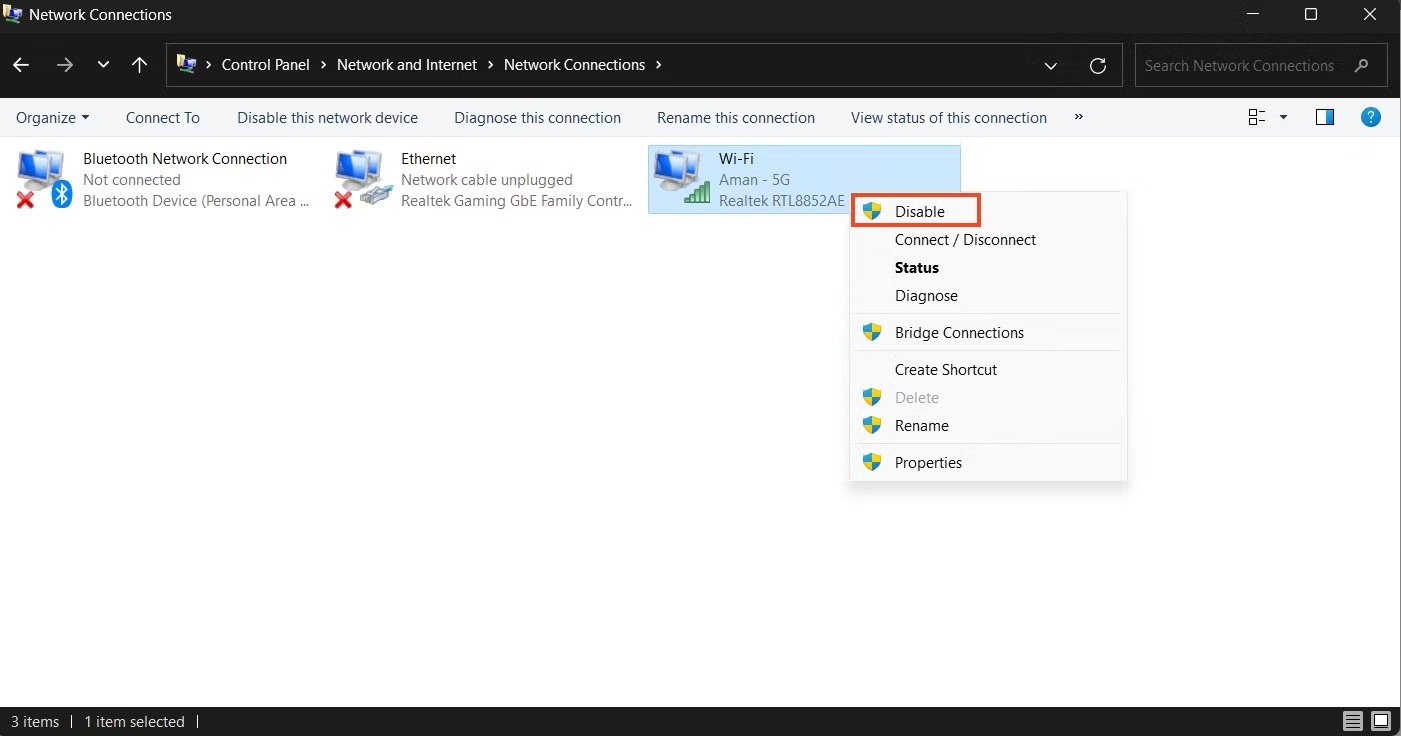Image resolution: width=1401 pixels, height=736 pixels.
Task: Open address bar history dropdown
Action: click(x=1051, y=66)
